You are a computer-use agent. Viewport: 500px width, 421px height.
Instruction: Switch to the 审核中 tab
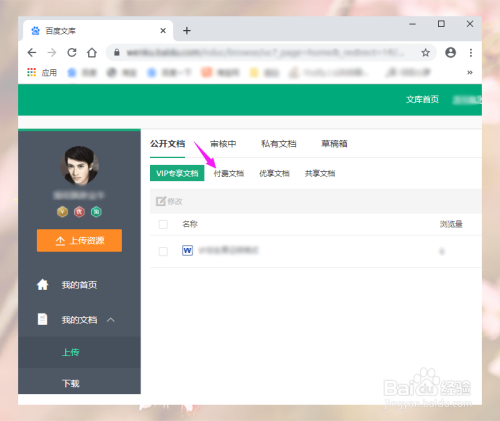click(x=223, y=144)
